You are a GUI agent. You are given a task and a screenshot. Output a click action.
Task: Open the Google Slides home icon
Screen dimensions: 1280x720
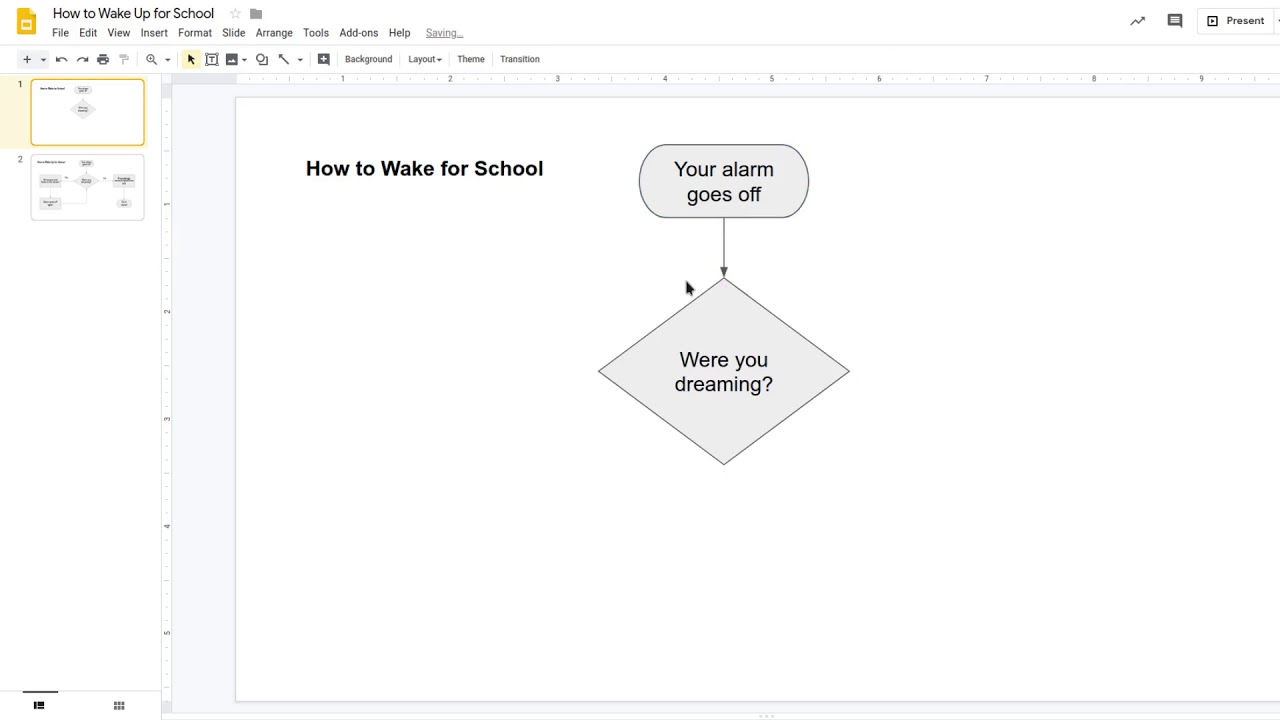click(x=26, y=21)
